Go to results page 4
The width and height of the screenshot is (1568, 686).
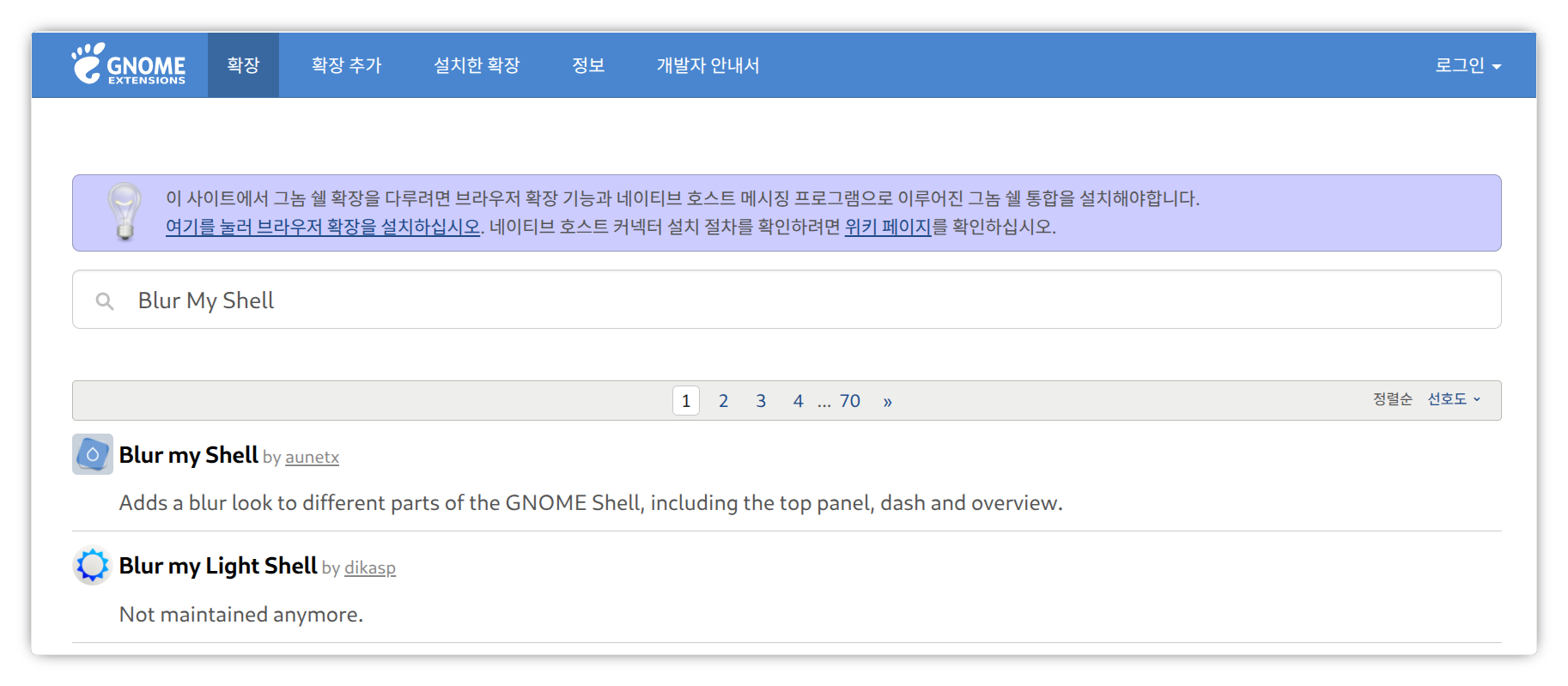click(x=799, y=401)
